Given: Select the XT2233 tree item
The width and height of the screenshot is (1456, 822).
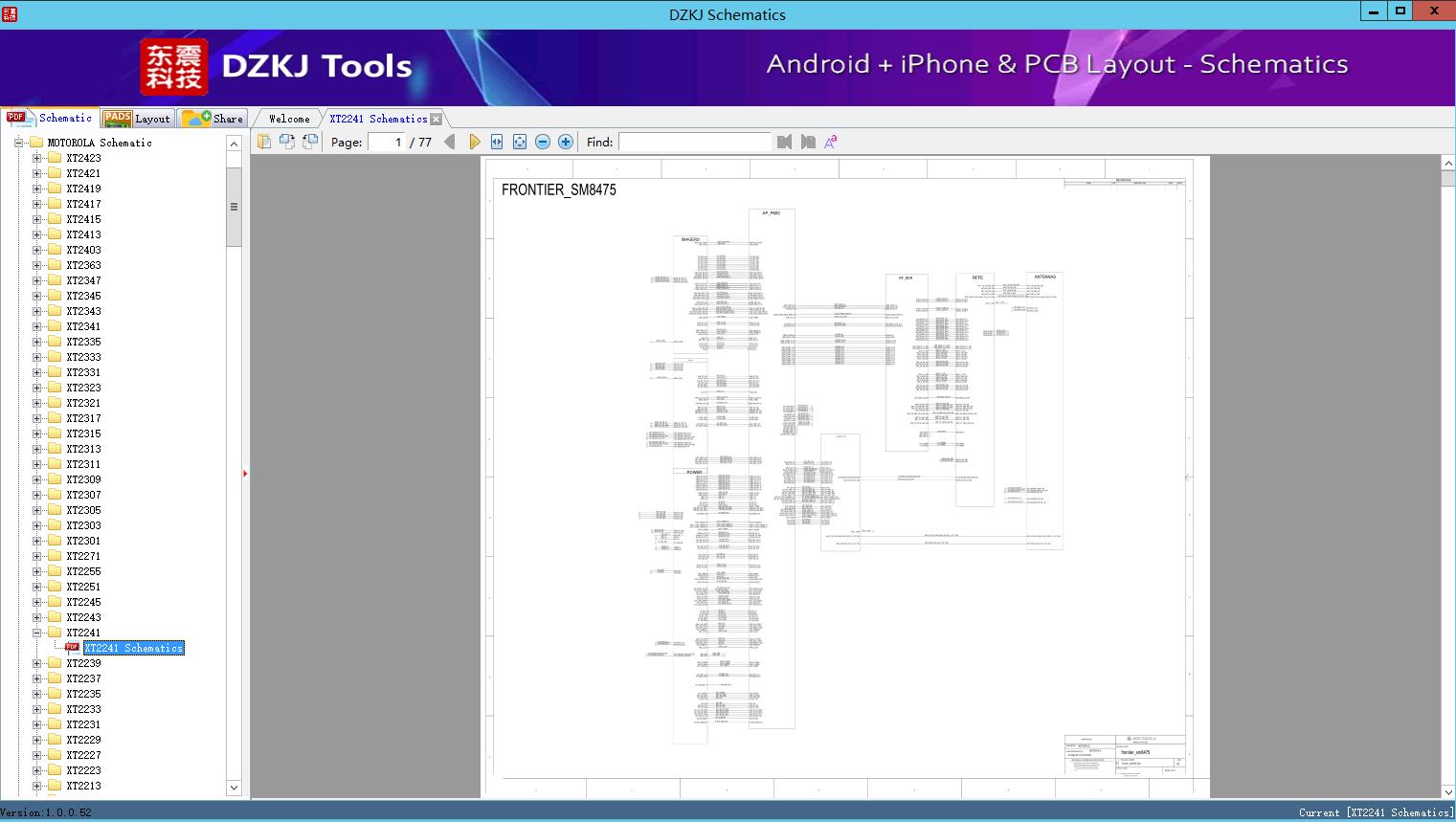Looking at the screenshot, I should click(x=83, y=709).
